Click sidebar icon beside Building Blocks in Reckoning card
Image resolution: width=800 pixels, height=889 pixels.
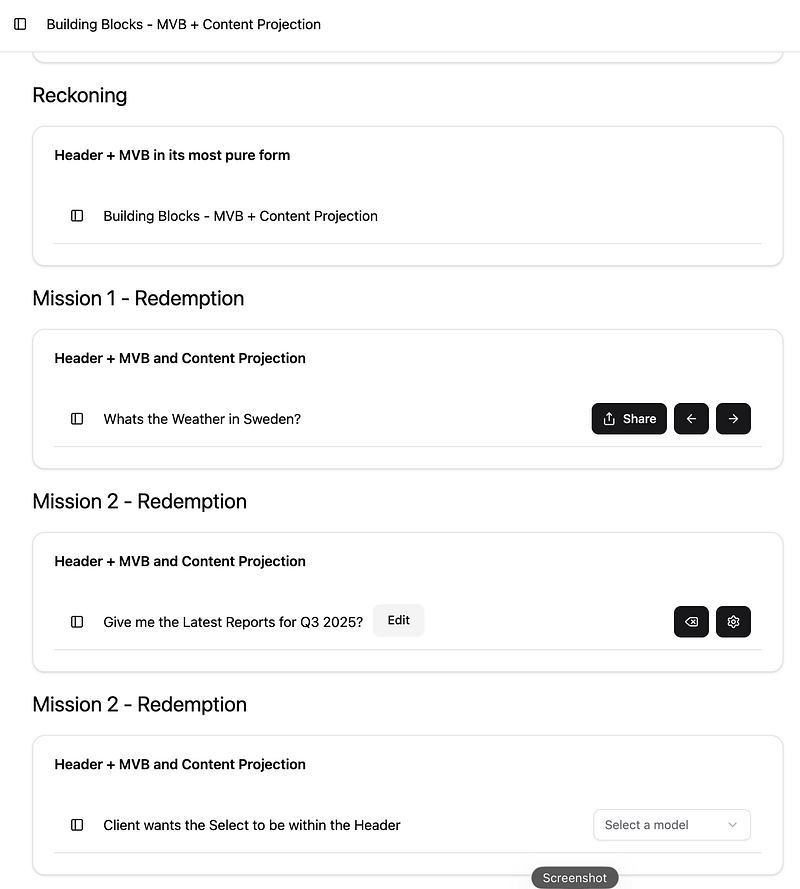pos(77,216)
